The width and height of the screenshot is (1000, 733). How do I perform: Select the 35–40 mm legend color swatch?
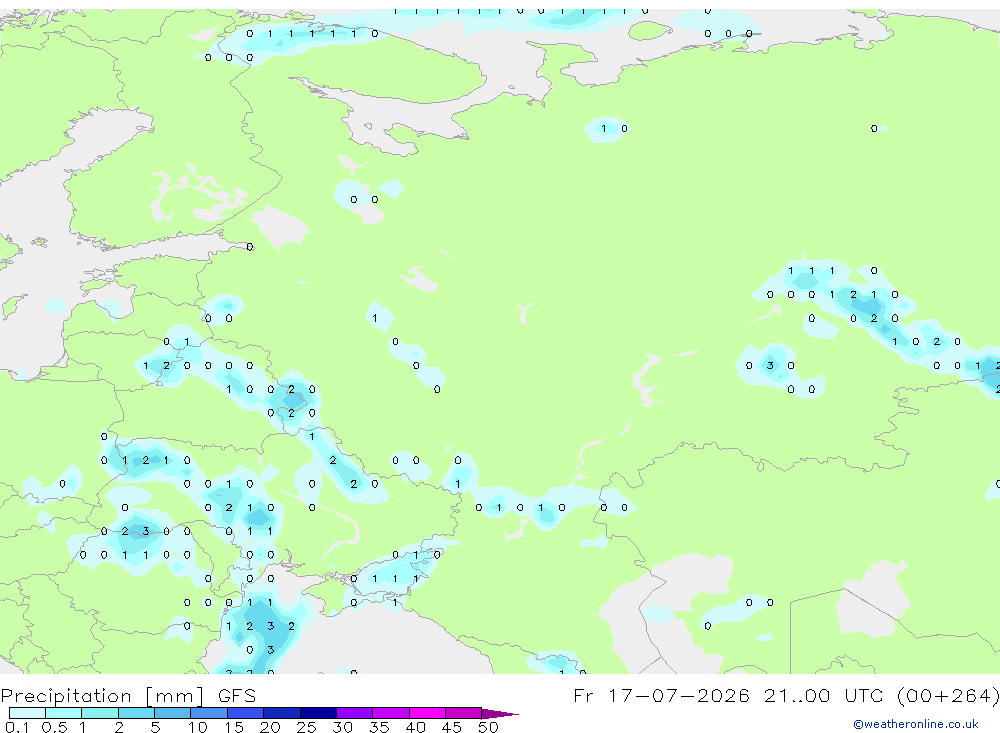coord(391,713)
